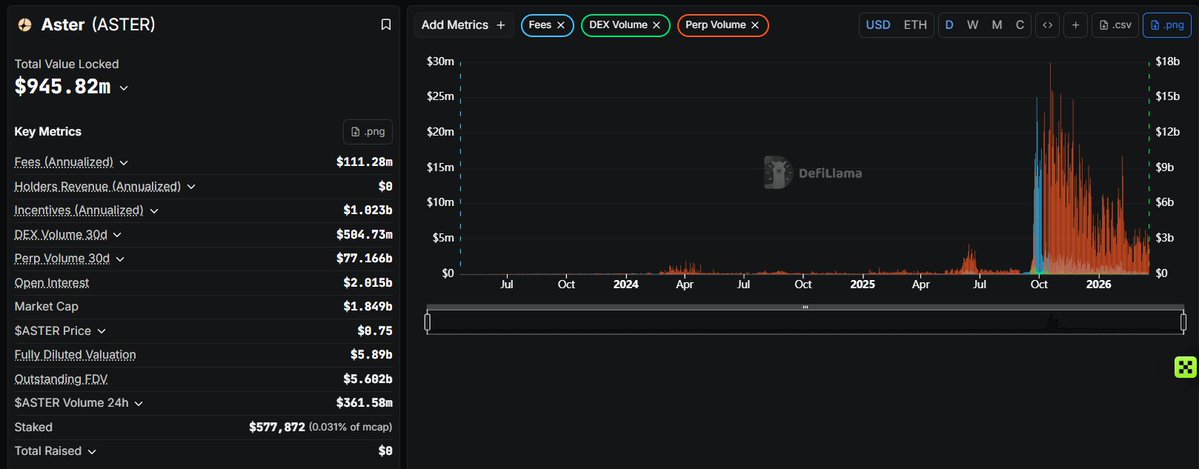The image size is (1199, 469).
Task: Download chart data as .csv
Action: tap(1115, 25)
